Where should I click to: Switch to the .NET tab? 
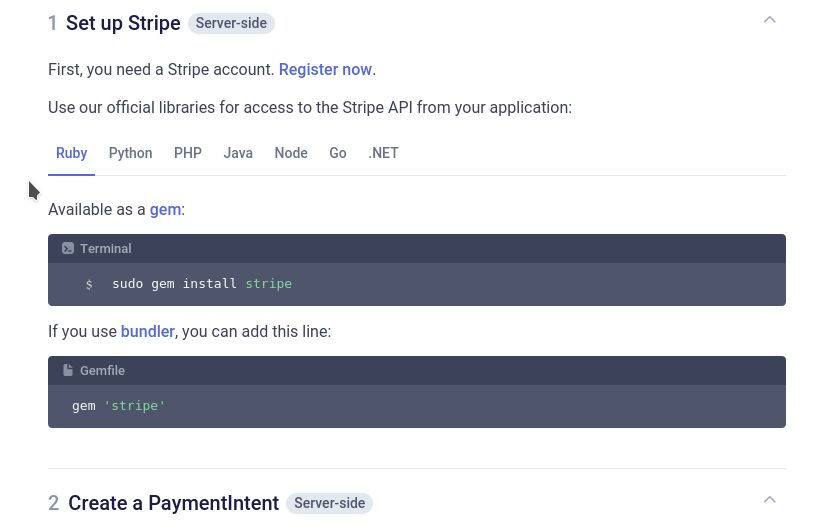click(x=383, y=153)
